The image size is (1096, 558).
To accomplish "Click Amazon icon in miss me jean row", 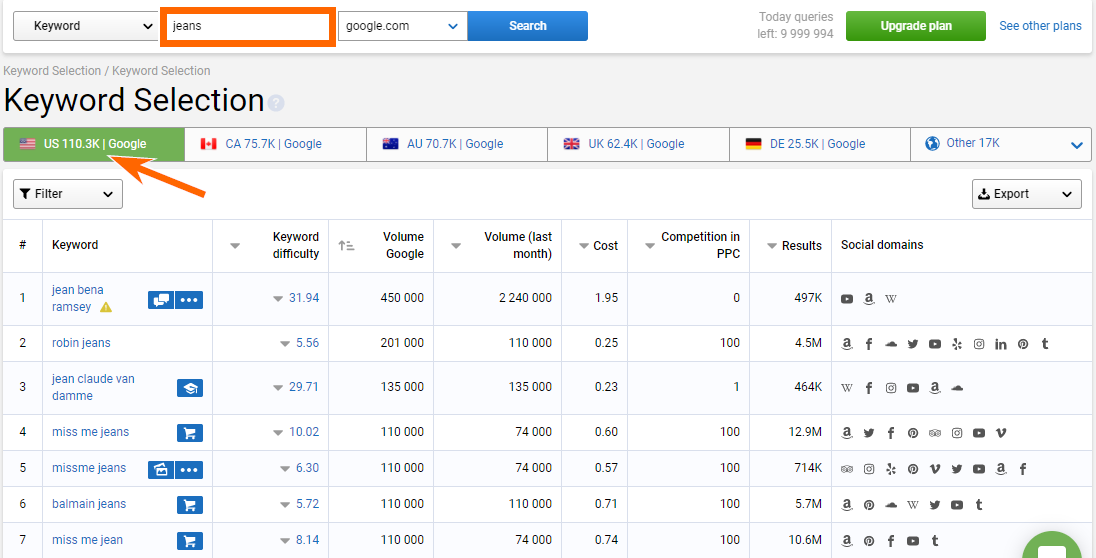I will [847, 541].
